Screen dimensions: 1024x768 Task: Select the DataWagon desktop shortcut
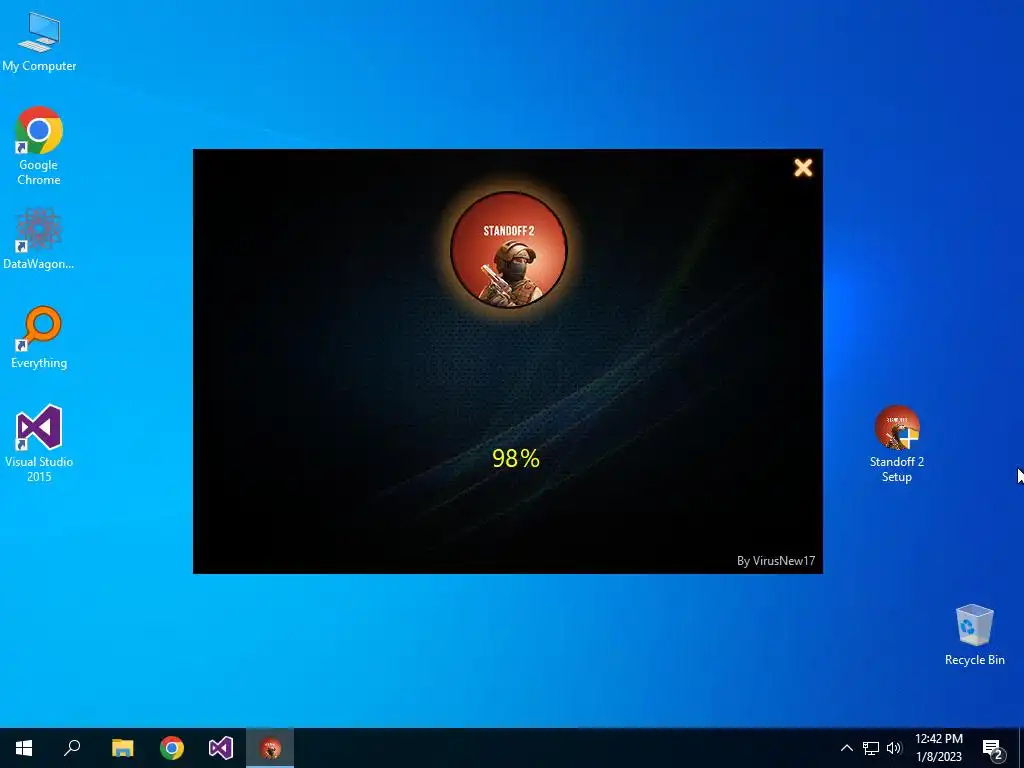point(39,238)
